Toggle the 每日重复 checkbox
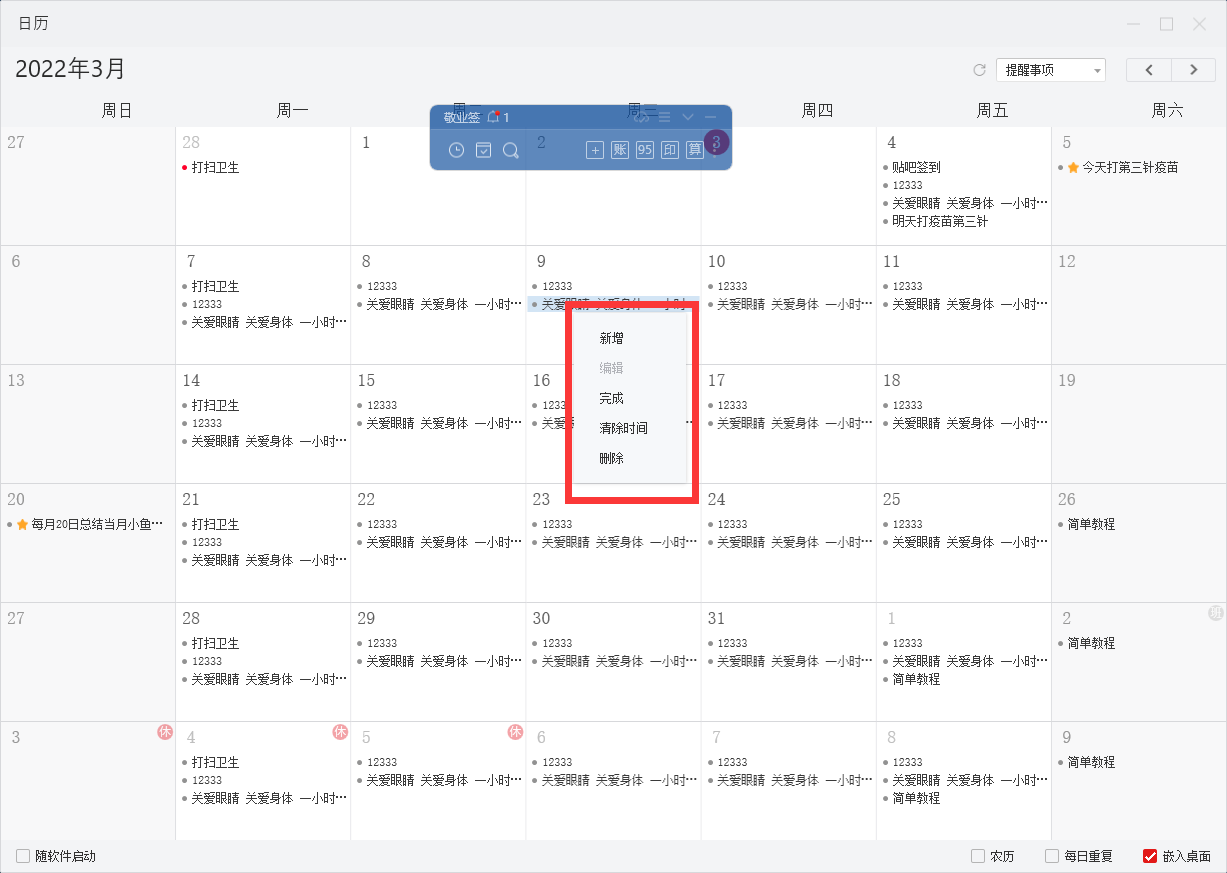The image size is (1227, 873). tap(1052, 856)
